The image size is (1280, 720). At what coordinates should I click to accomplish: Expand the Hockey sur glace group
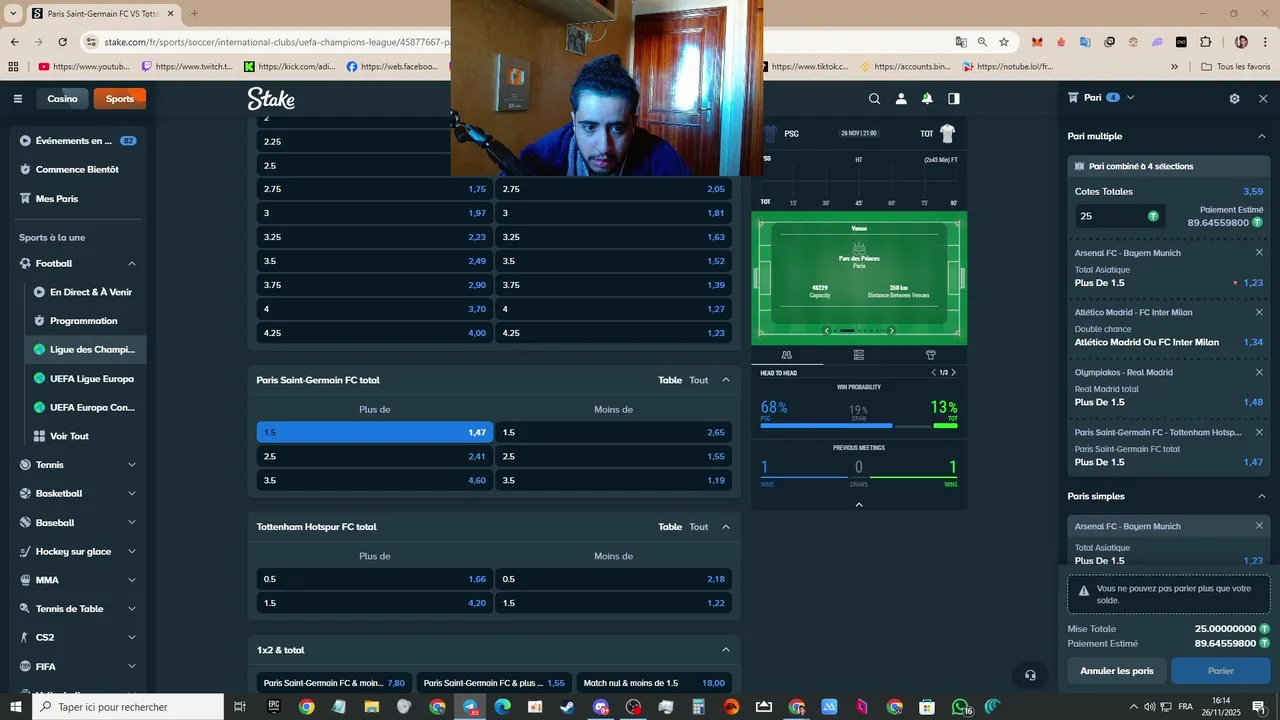point(132,551)
